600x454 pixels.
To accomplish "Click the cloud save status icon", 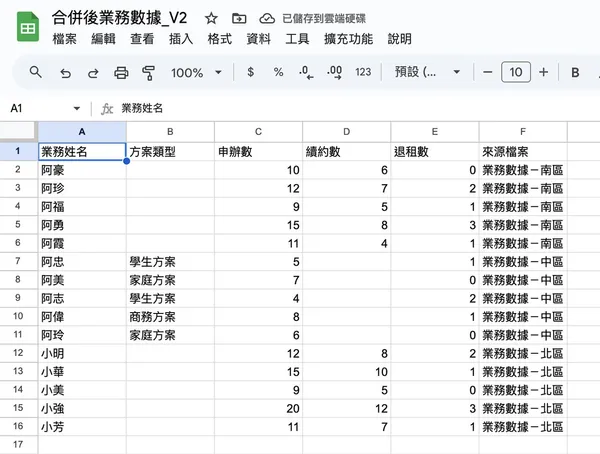I will 267,18.
